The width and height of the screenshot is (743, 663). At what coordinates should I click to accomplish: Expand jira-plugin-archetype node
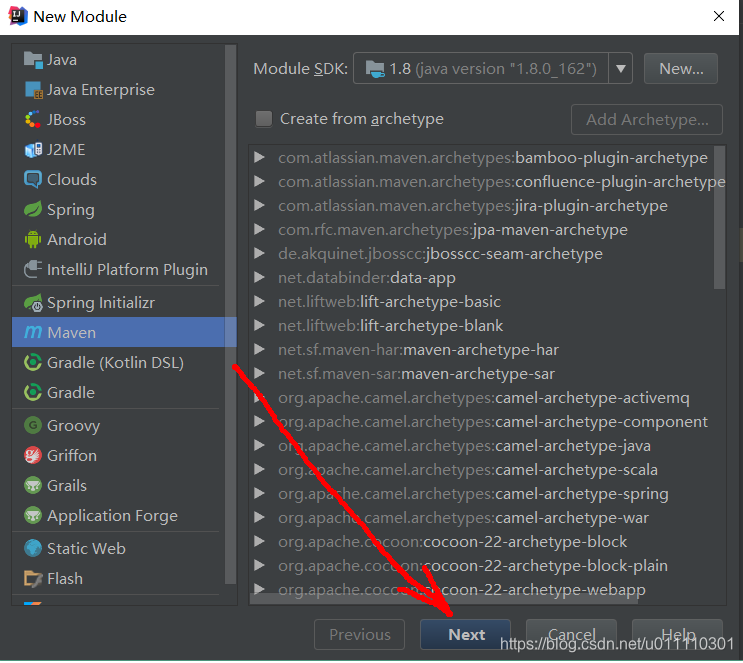pos(259,205)
